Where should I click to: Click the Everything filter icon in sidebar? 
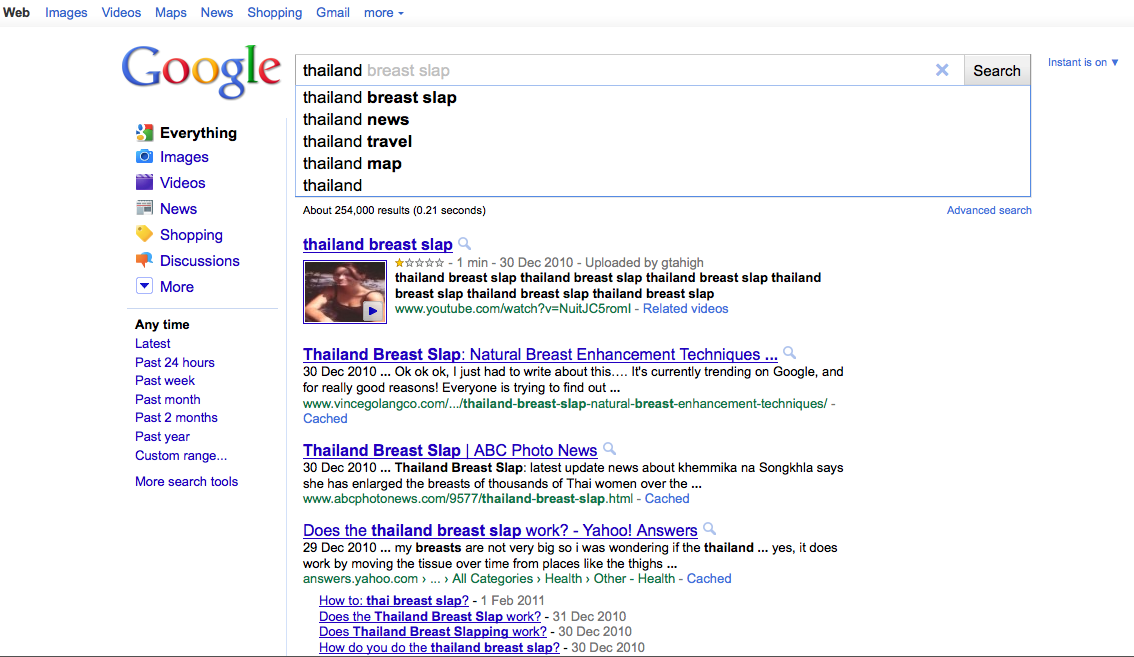point(144,132)
